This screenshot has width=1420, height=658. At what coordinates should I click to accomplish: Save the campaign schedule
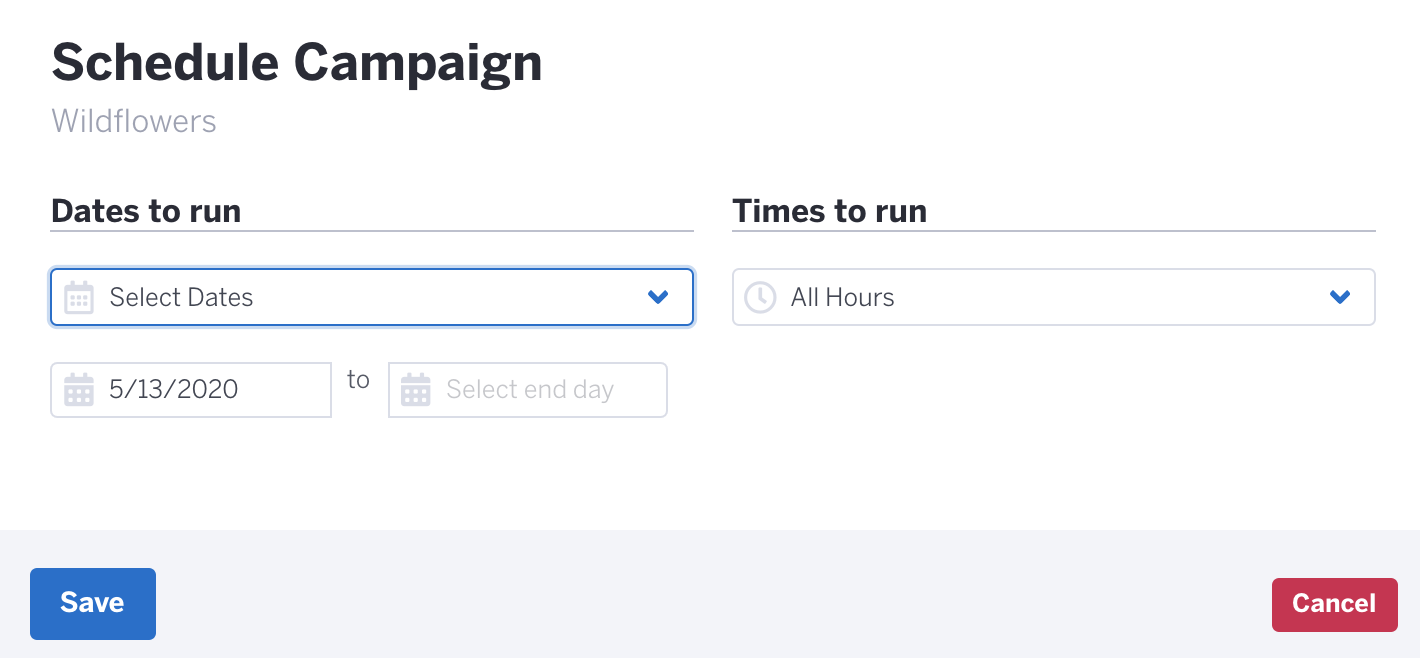click(x=93, y=603)
